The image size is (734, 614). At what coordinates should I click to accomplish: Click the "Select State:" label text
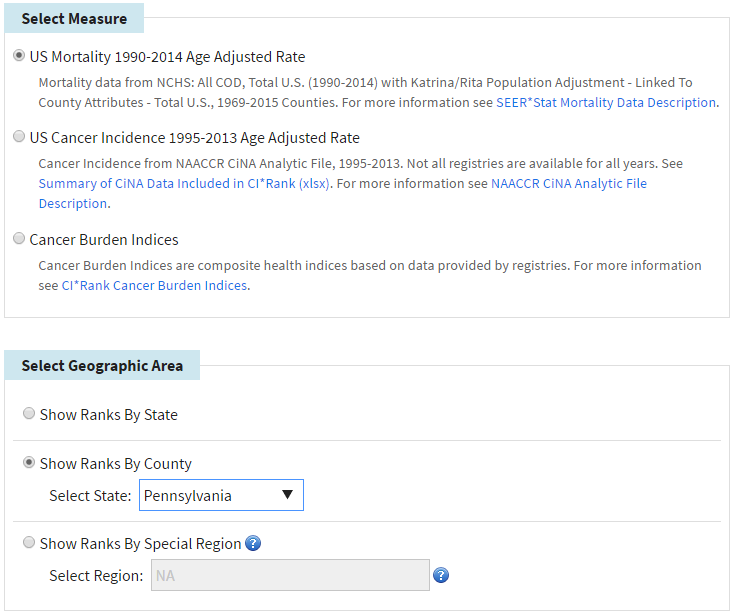click(90, 495)
